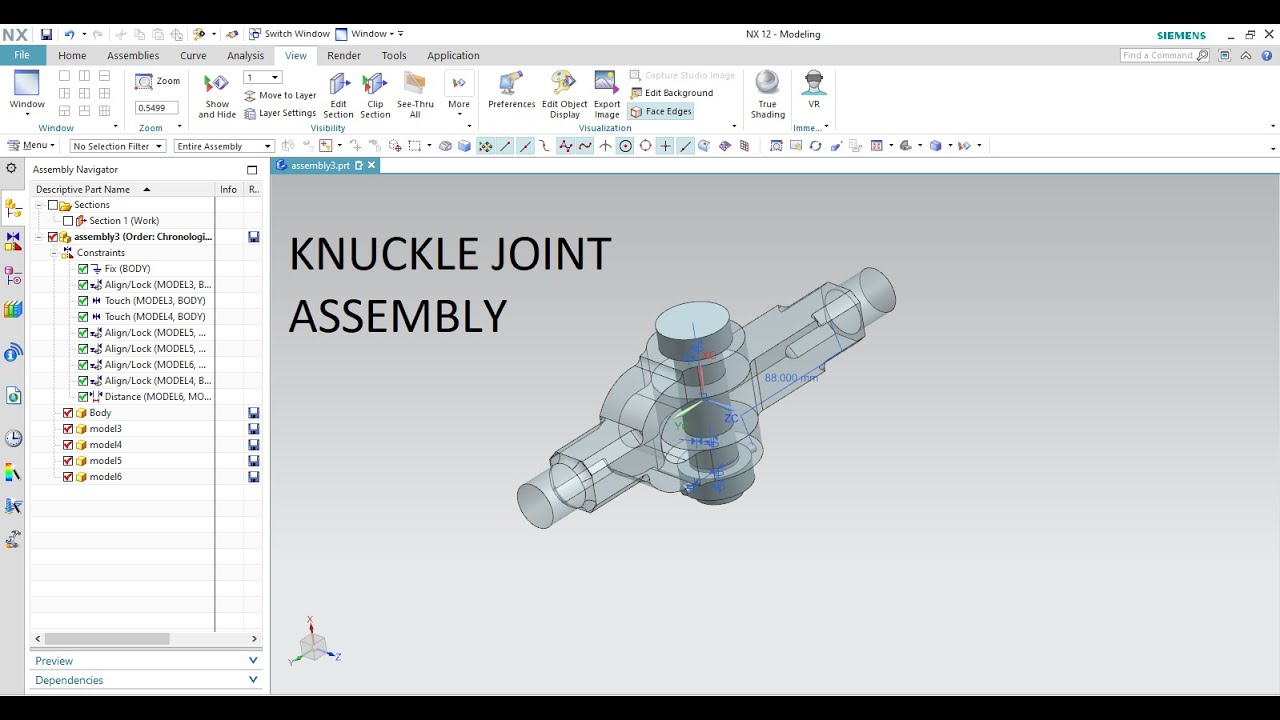
Task: Collapse the Constraints tree node
Action: point(54,253)
